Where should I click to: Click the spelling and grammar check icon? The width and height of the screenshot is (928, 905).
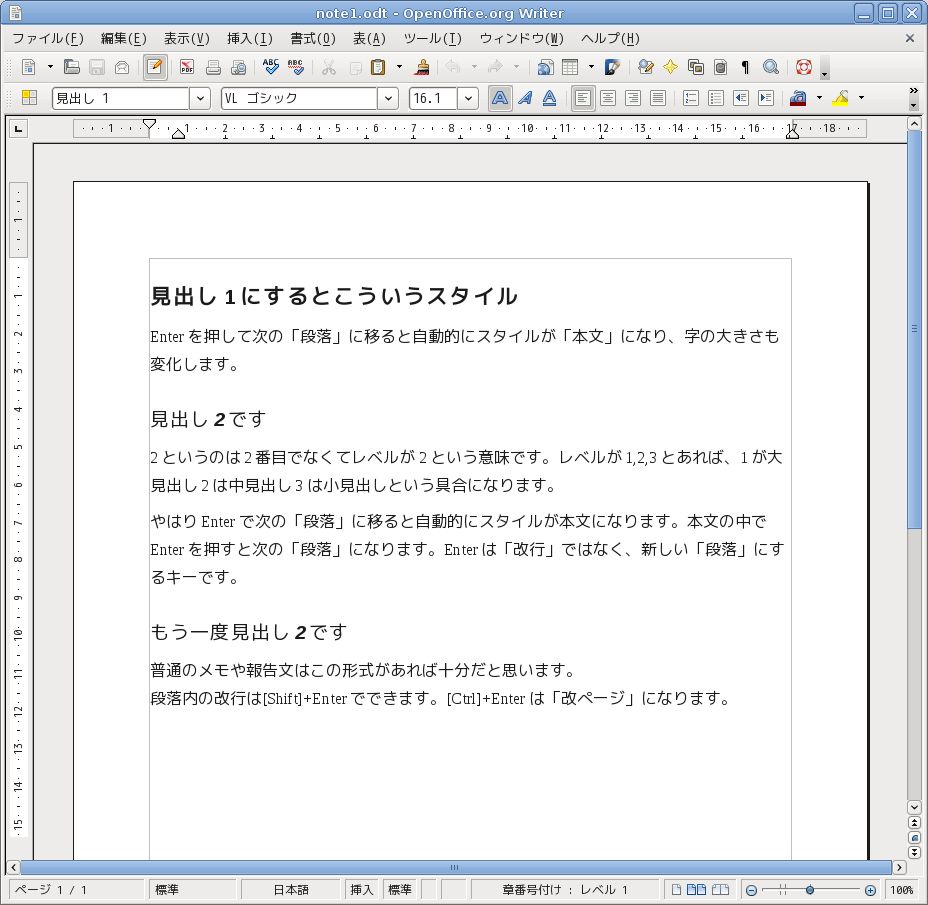270,67
